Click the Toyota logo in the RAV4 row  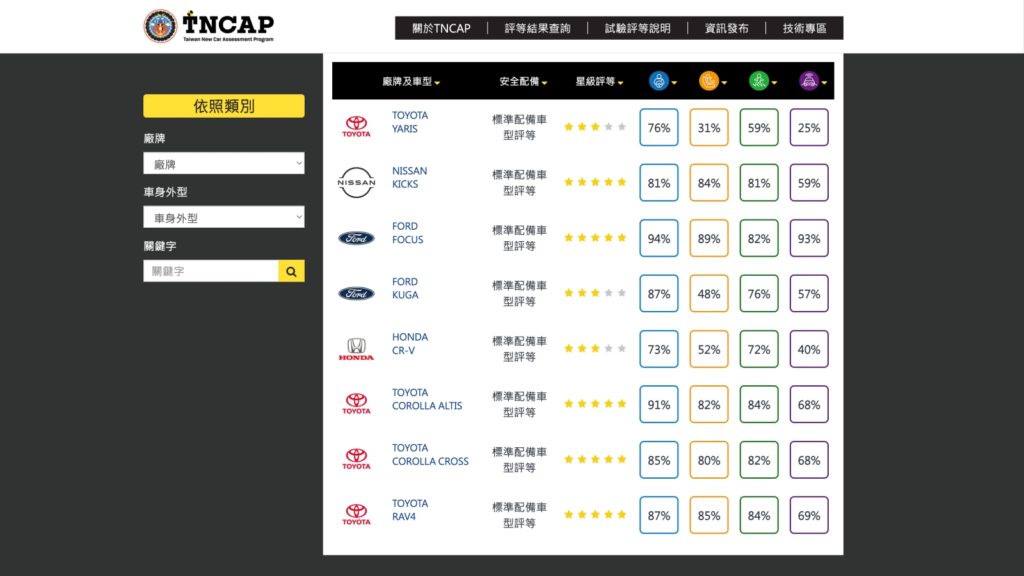357,515
